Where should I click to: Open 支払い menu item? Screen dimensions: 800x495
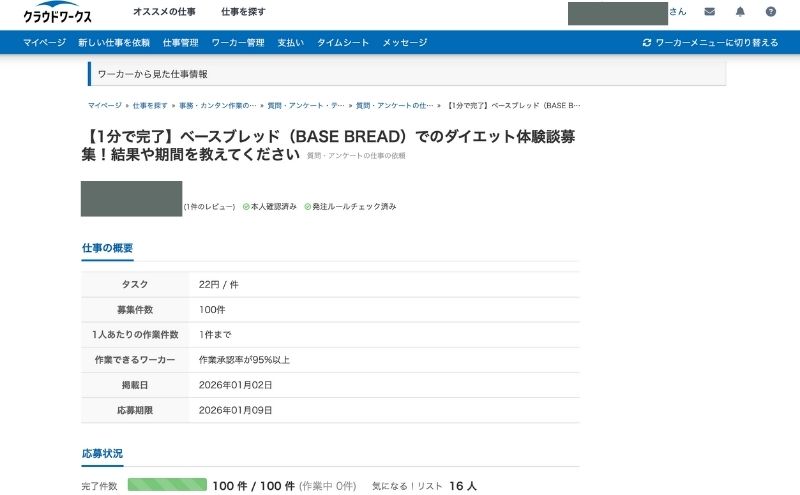click(x=290, y=42)
